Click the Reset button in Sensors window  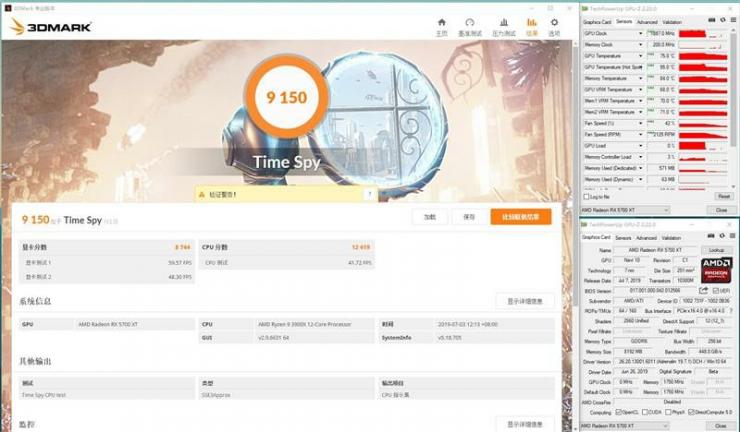coord(723,196)
